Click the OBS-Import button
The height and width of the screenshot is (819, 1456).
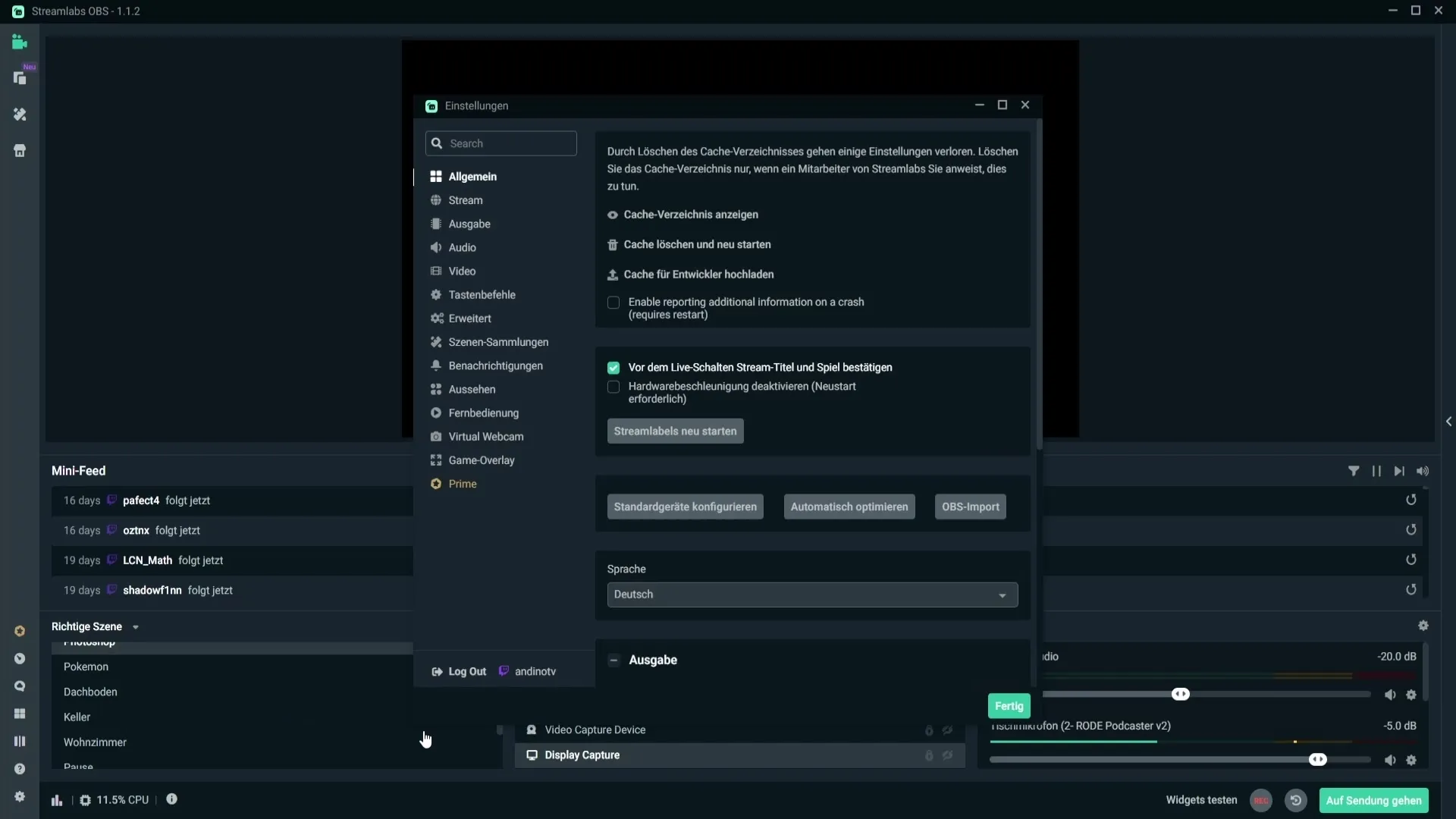pyautogui.click(x=970, y=507)
